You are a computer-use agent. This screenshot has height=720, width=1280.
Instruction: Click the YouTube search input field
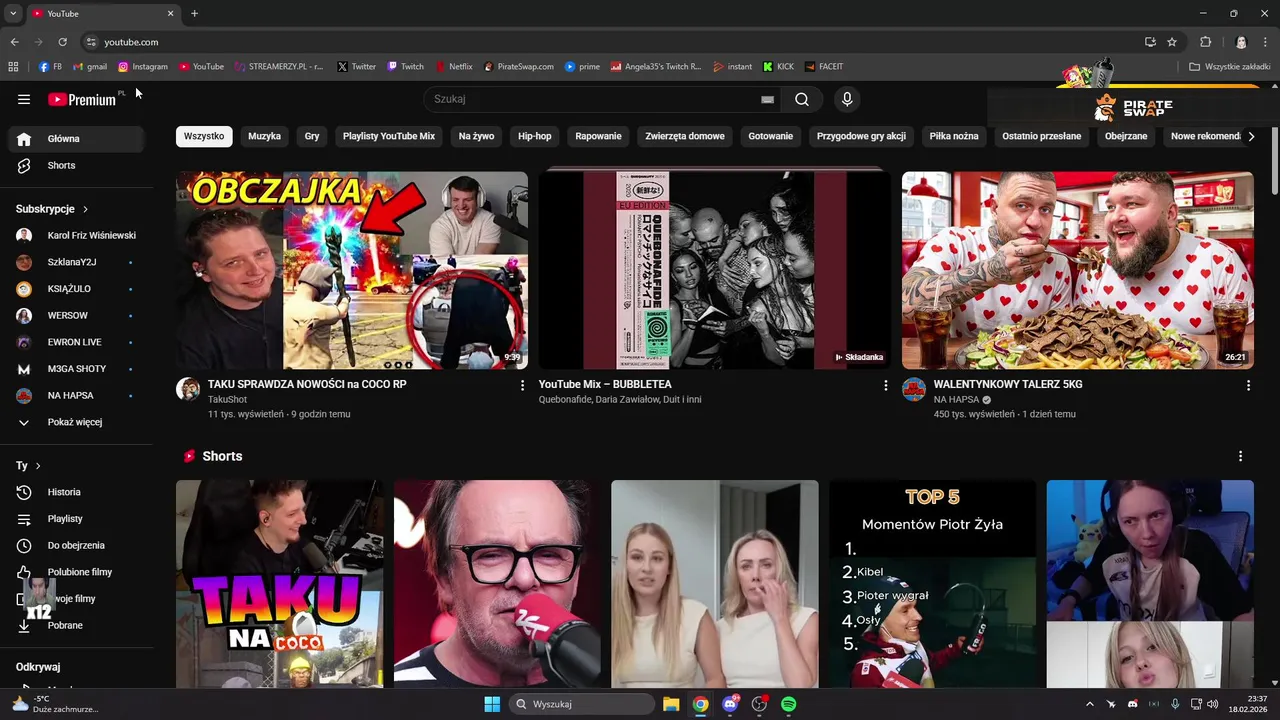coord(594,99)
